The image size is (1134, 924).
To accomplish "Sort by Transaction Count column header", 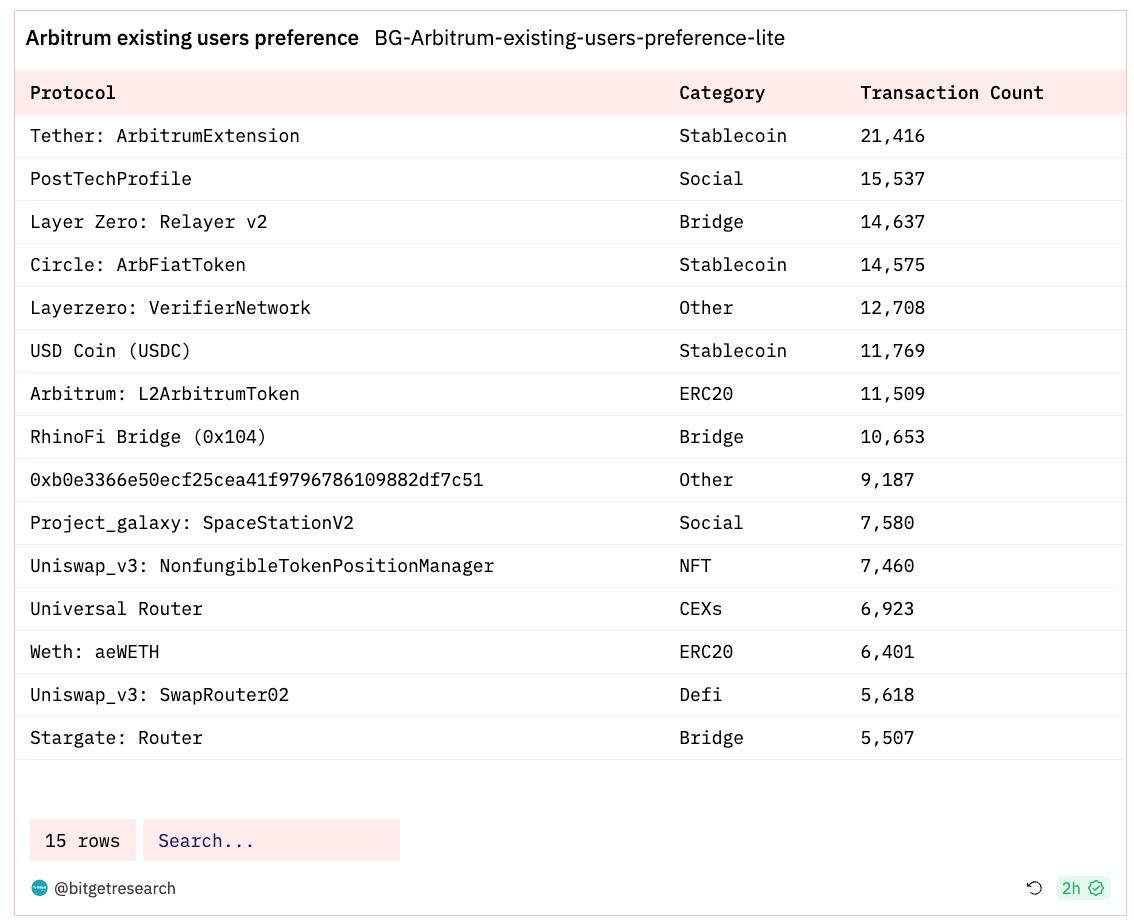I will [x=952, y=93].
